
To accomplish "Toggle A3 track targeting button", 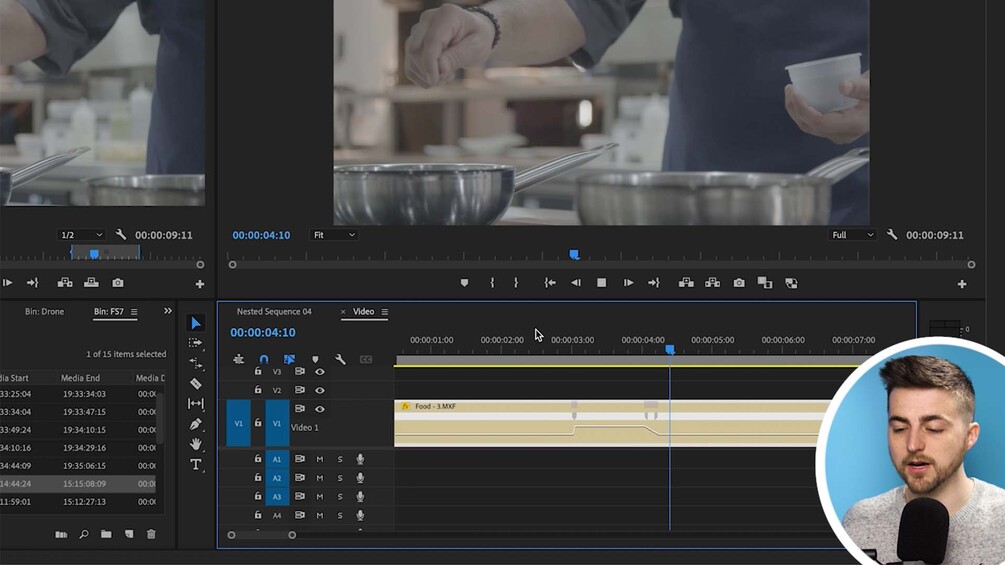I will 277,496.
